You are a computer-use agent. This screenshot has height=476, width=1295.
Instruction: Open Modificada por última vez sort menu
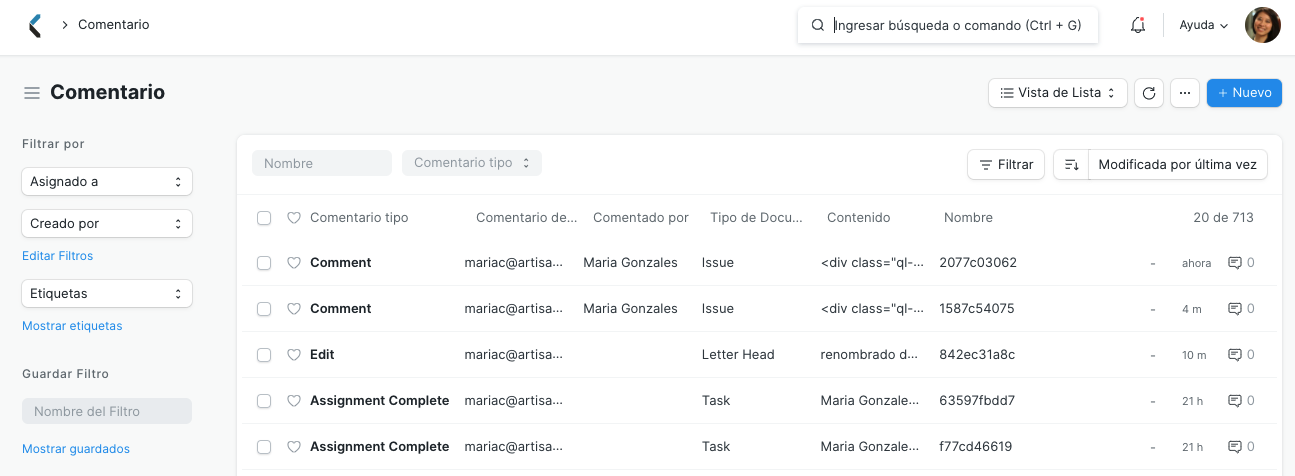pos(1178,165)
